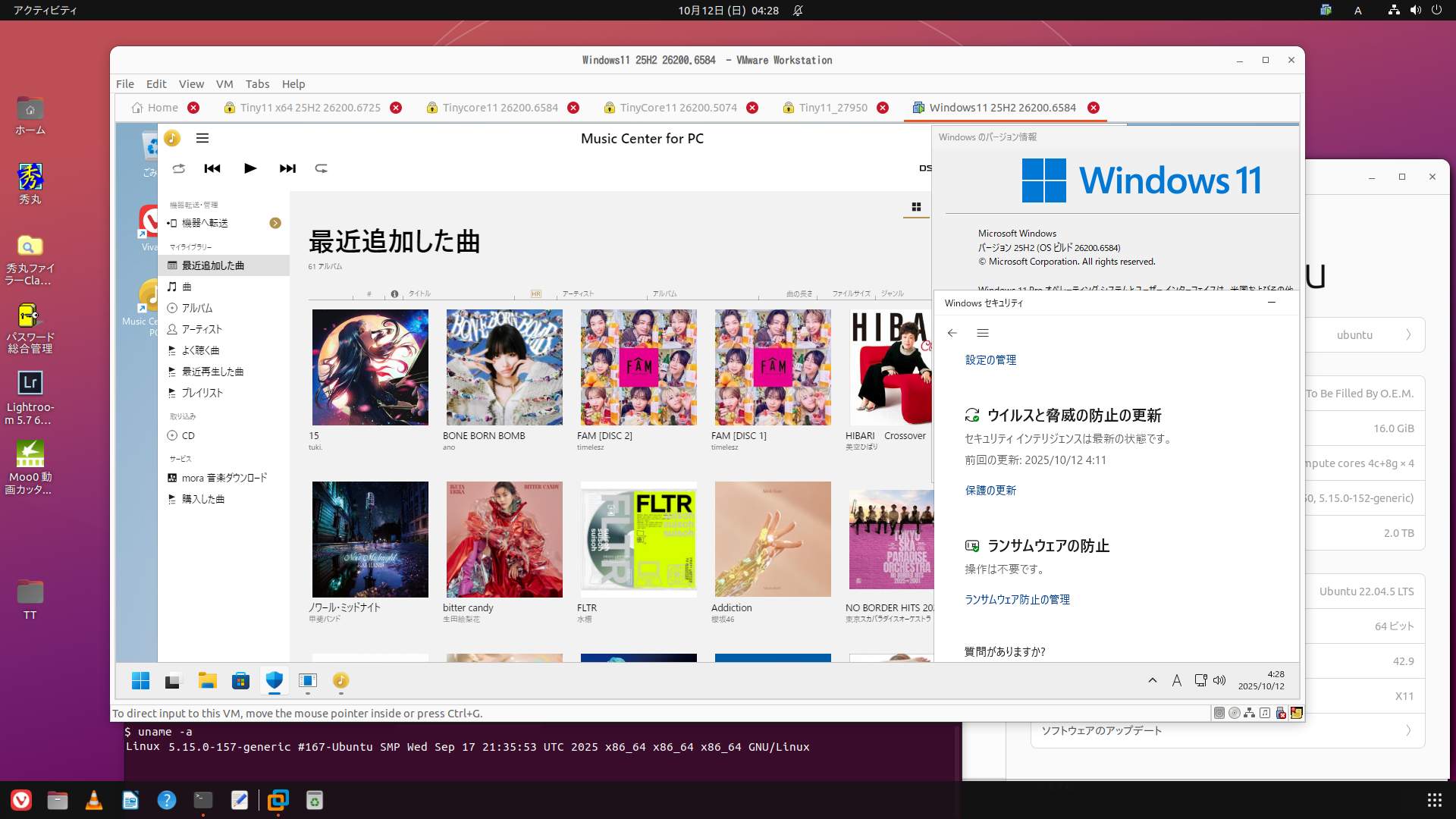The image size is (1456, 819).
Task: Open the プレイリスト sidebar item
Action: point(202,393)
